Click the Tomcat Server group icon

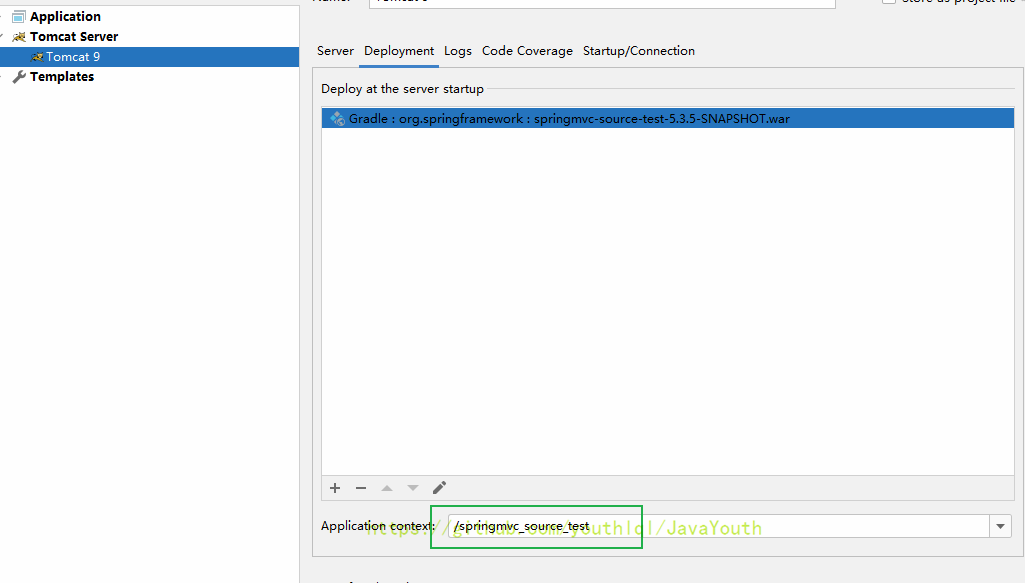tap(19, 37)
